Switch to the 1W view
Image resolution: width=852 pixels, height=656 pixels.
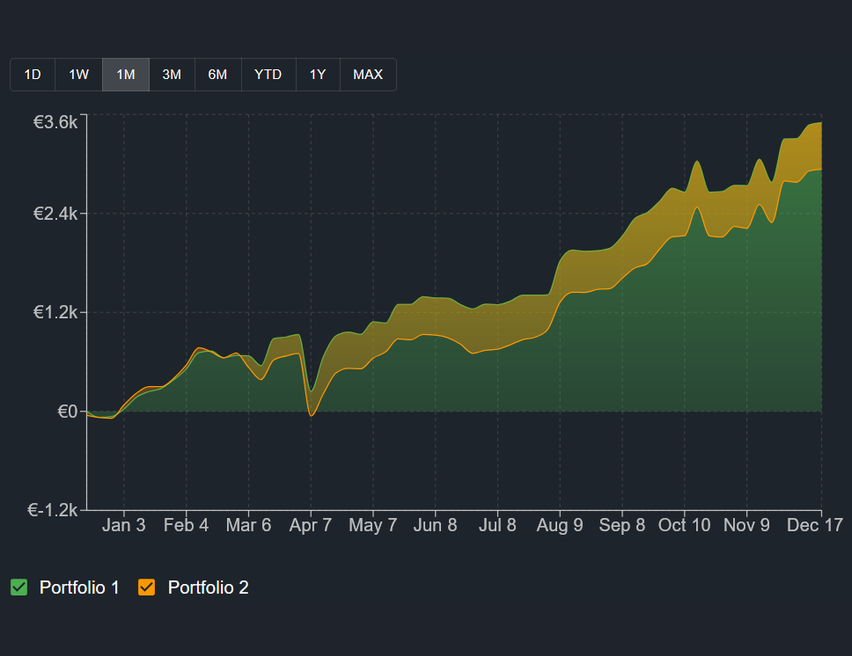(78, 74)
